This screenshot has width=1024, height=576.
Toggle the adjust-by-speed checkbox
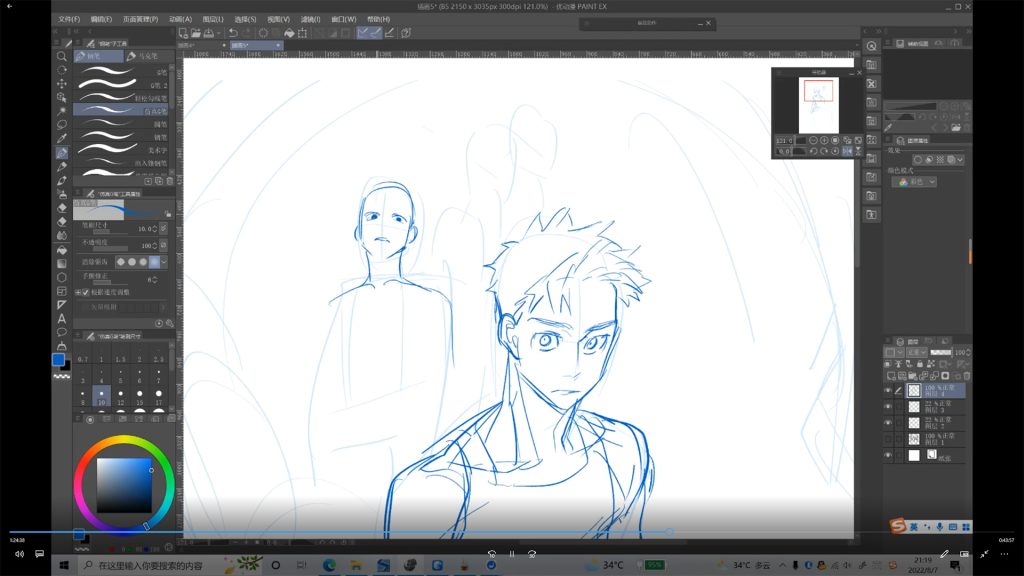[x=85, y=292]
